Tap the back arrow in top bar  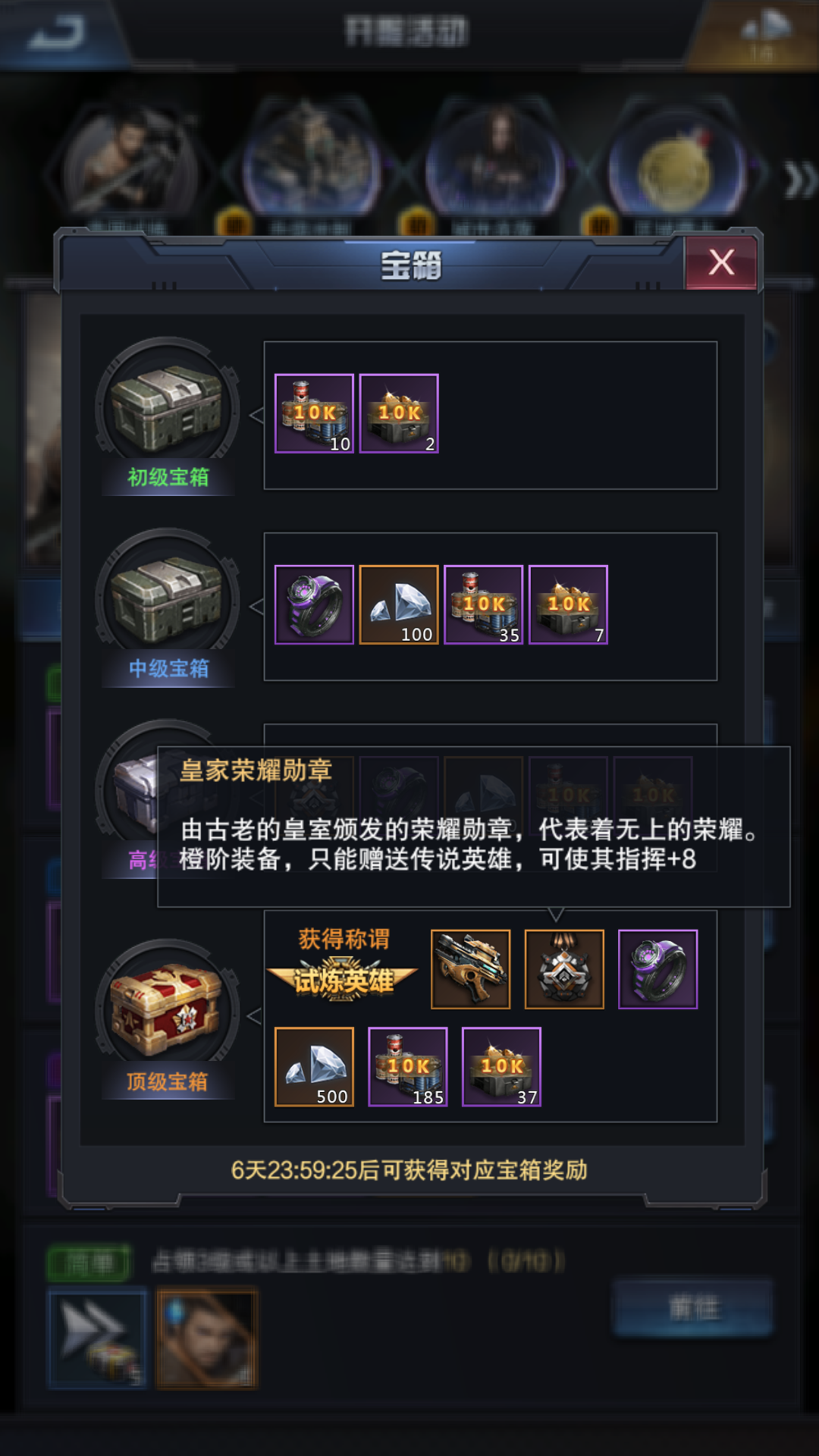pos(57,33)
